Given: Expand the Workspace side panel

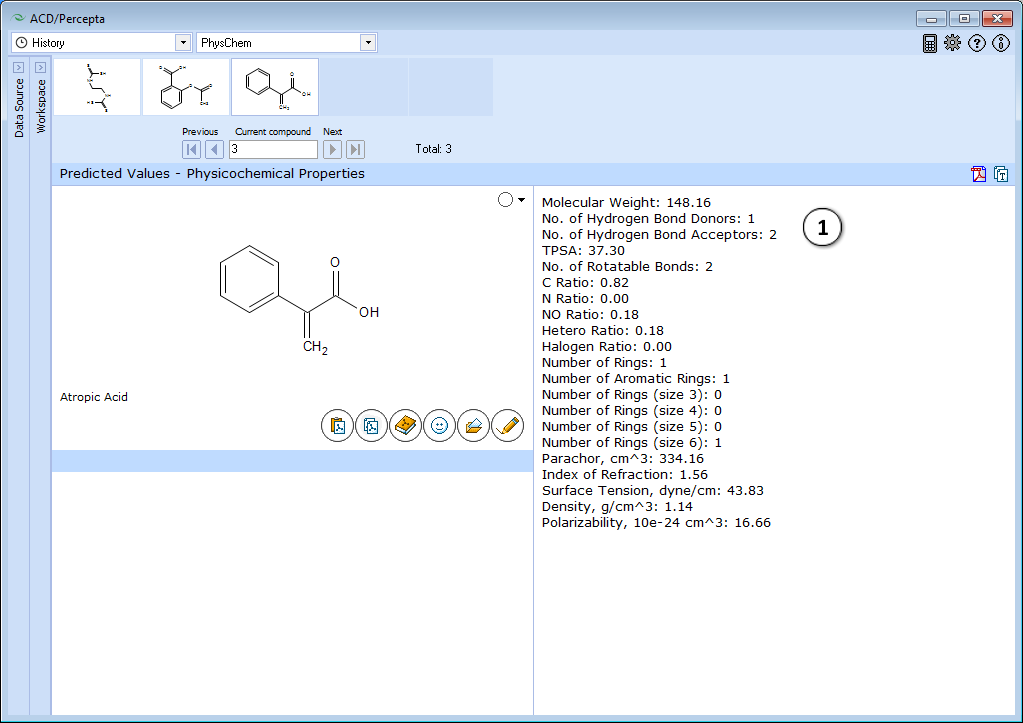Looking at the screenshot, I should coord(41,67).
